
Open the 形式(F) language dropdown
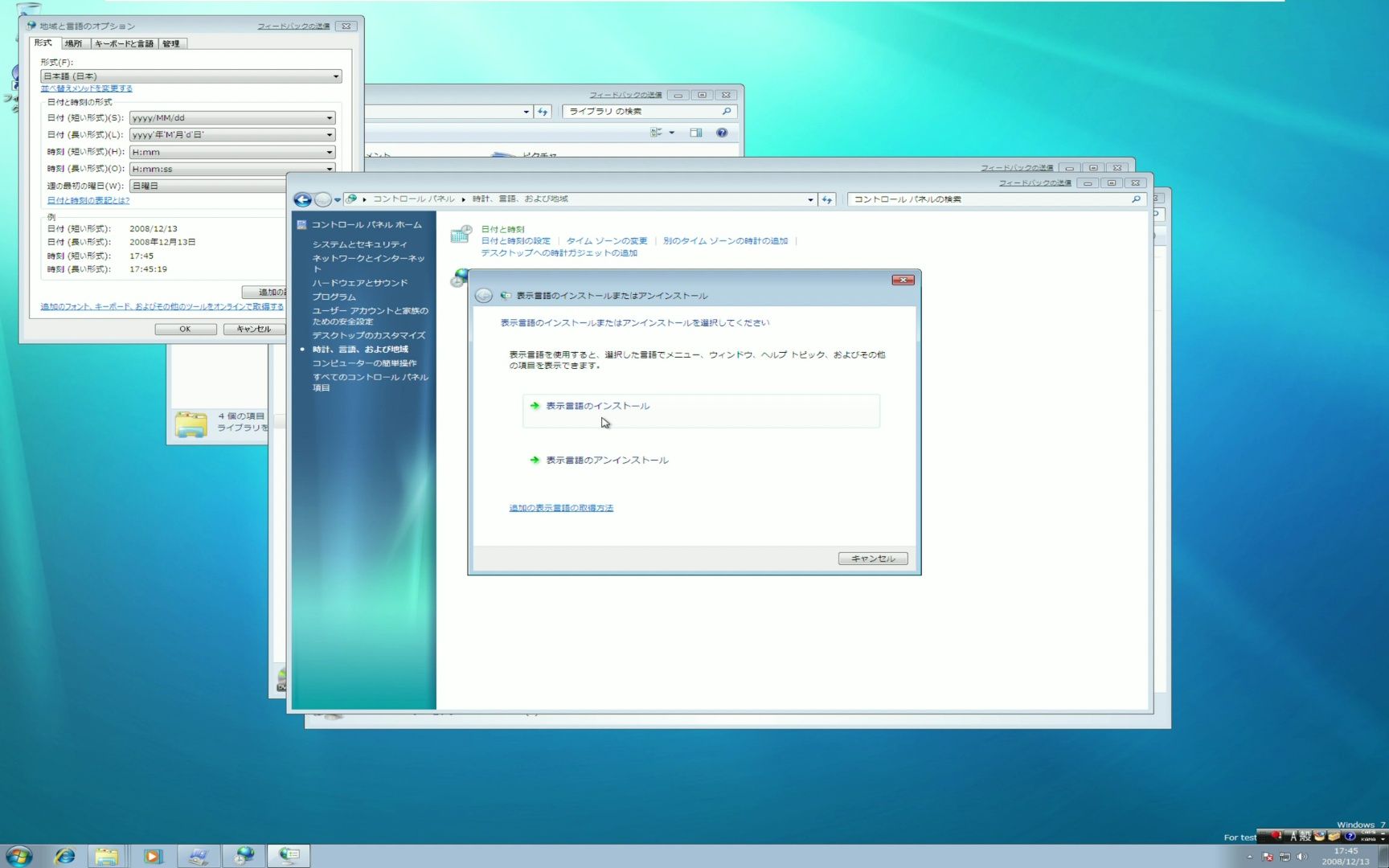(192, 75)
